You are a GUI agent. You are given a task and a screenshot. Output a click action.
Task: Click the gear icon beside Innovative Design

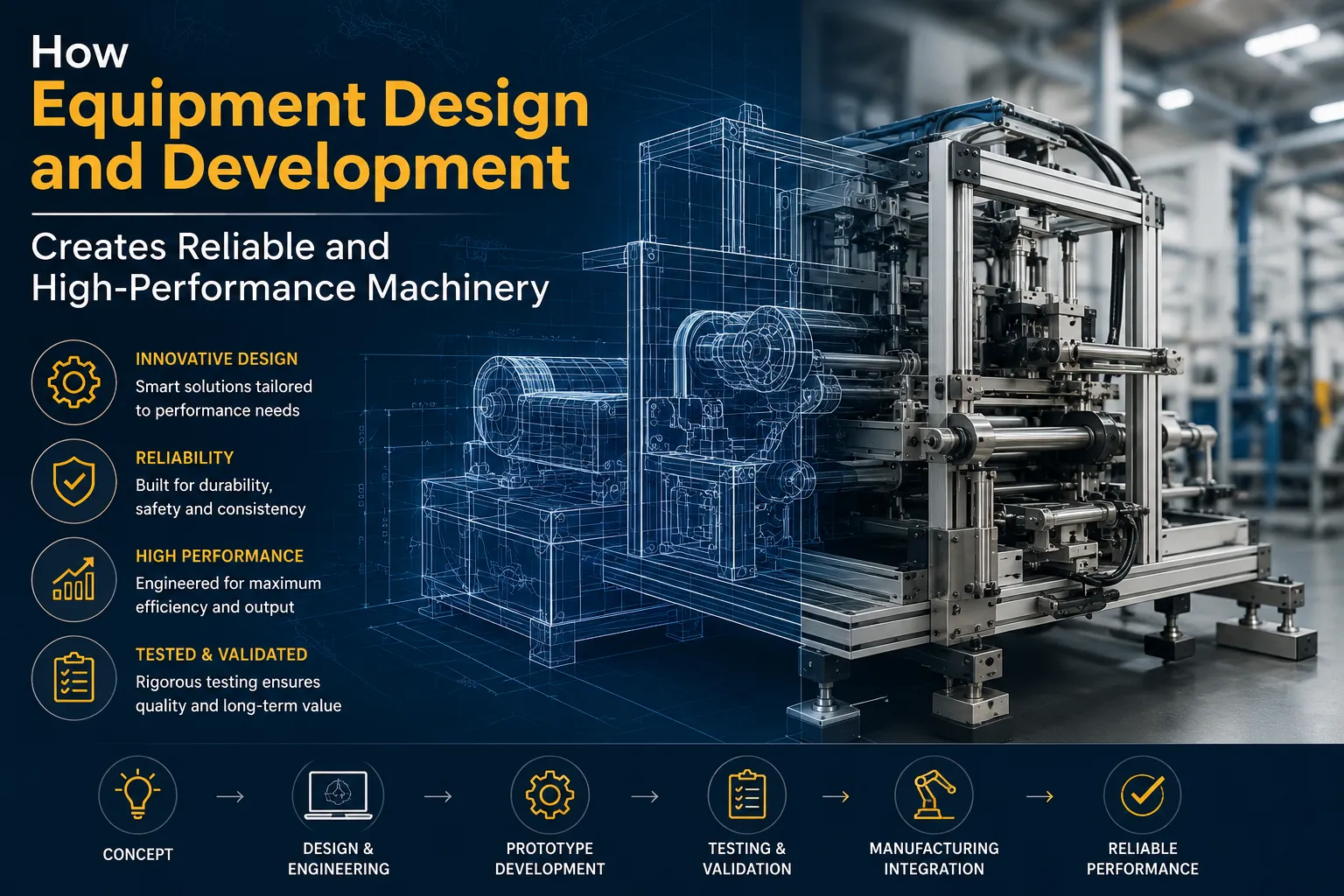[73, 382]
